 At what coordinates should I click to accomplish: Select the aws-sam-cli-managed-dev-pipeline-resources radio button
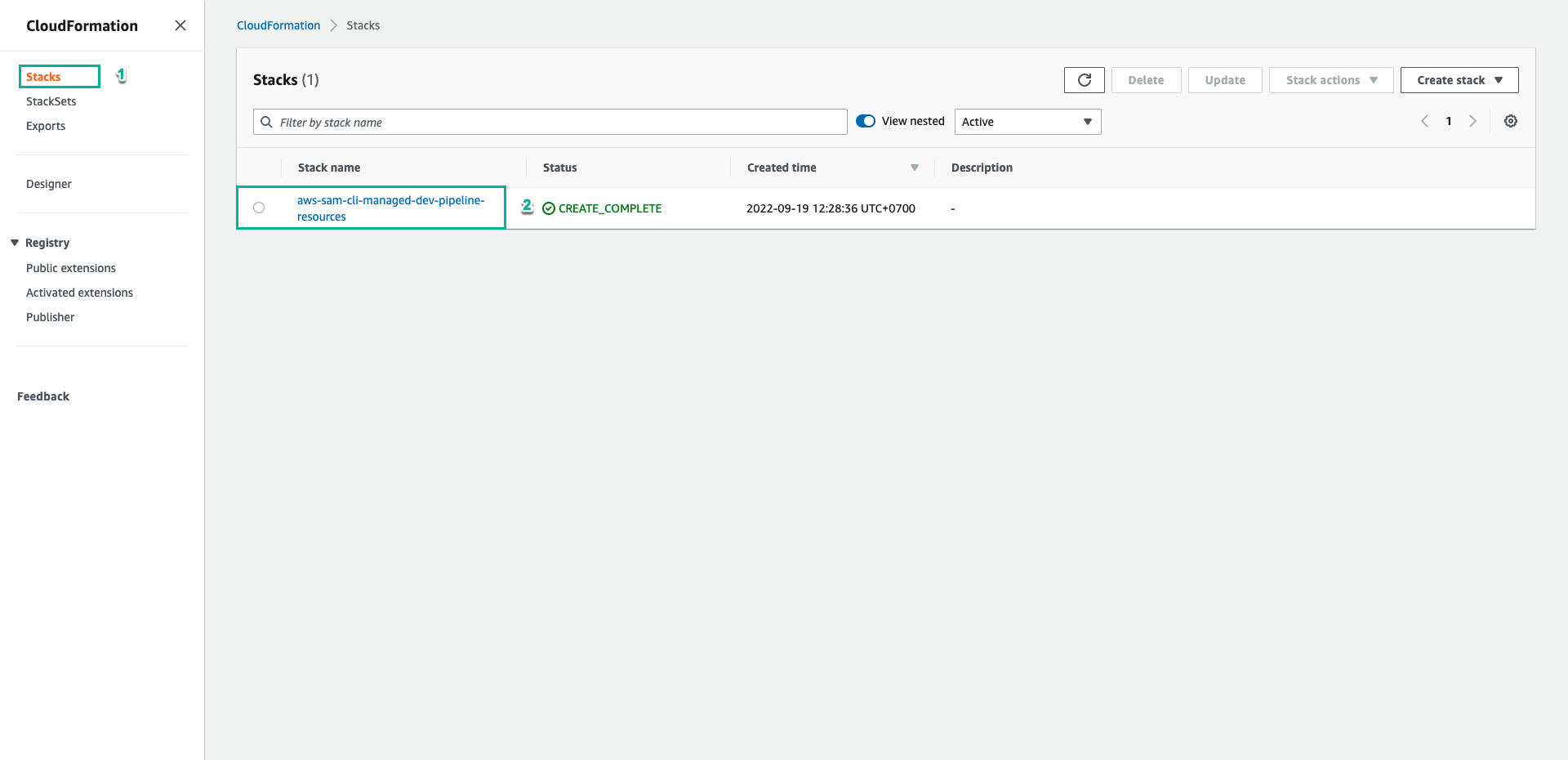pyautogui.click(x=259, y=208)
